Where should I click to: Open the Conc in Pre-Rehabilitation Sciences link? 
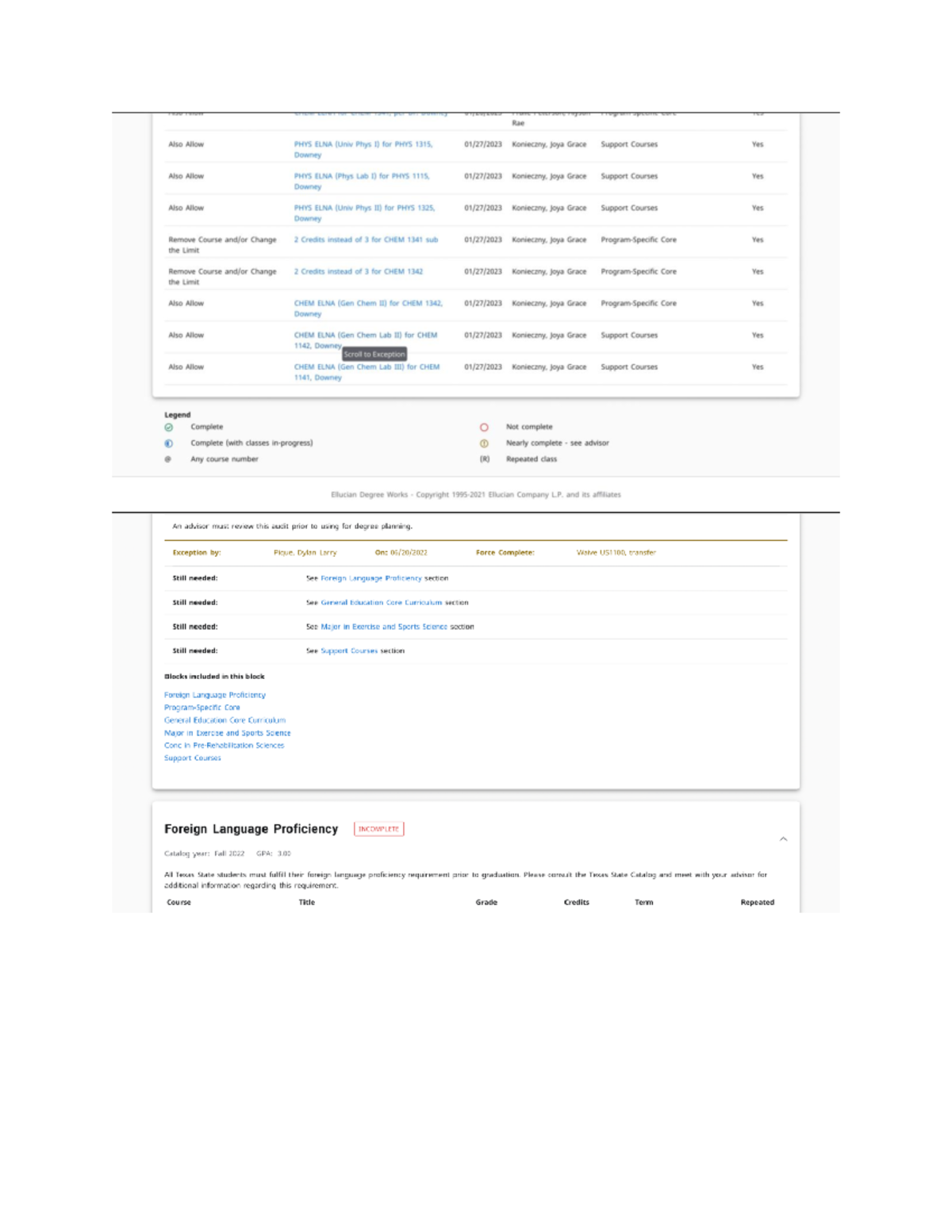point(225,745)
